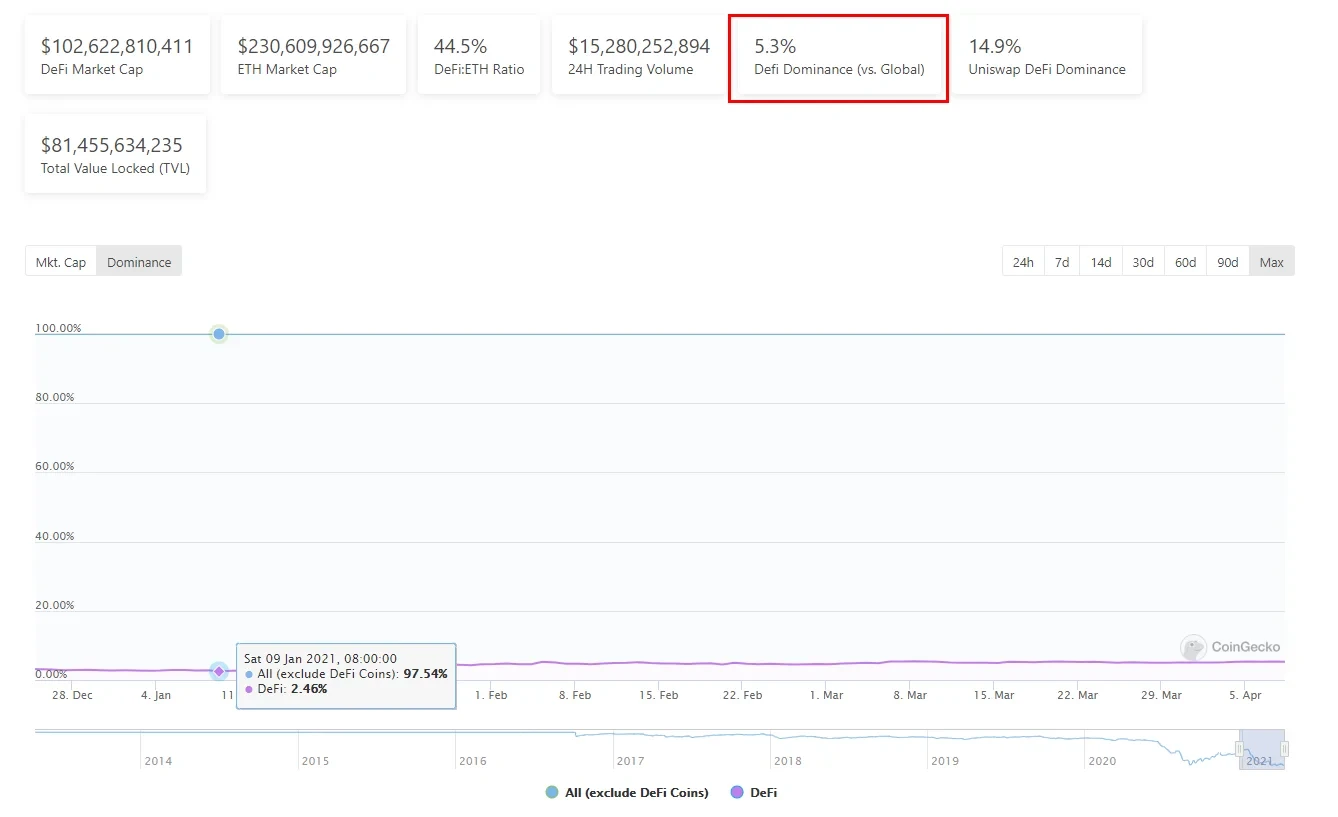Open the Defi Dominance (vs. Global) card
1338x817 pixels.
(838, 57)
